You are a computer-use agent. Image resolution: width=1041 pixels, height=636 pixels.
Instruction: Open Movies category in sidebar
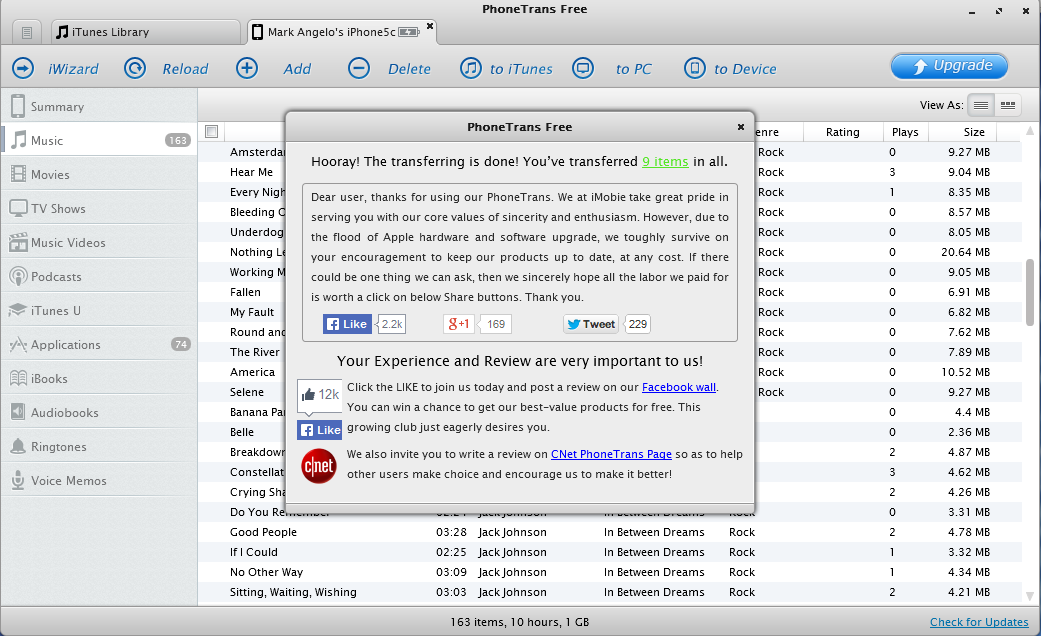[99, 175]
